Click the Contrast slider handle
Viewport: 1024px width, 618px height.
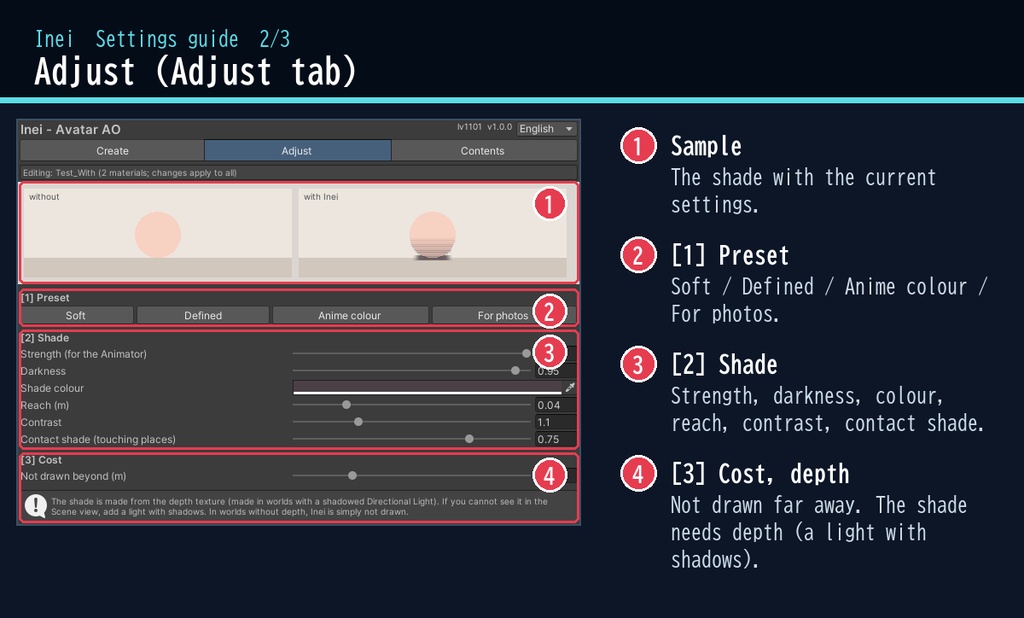click(358, 422)
